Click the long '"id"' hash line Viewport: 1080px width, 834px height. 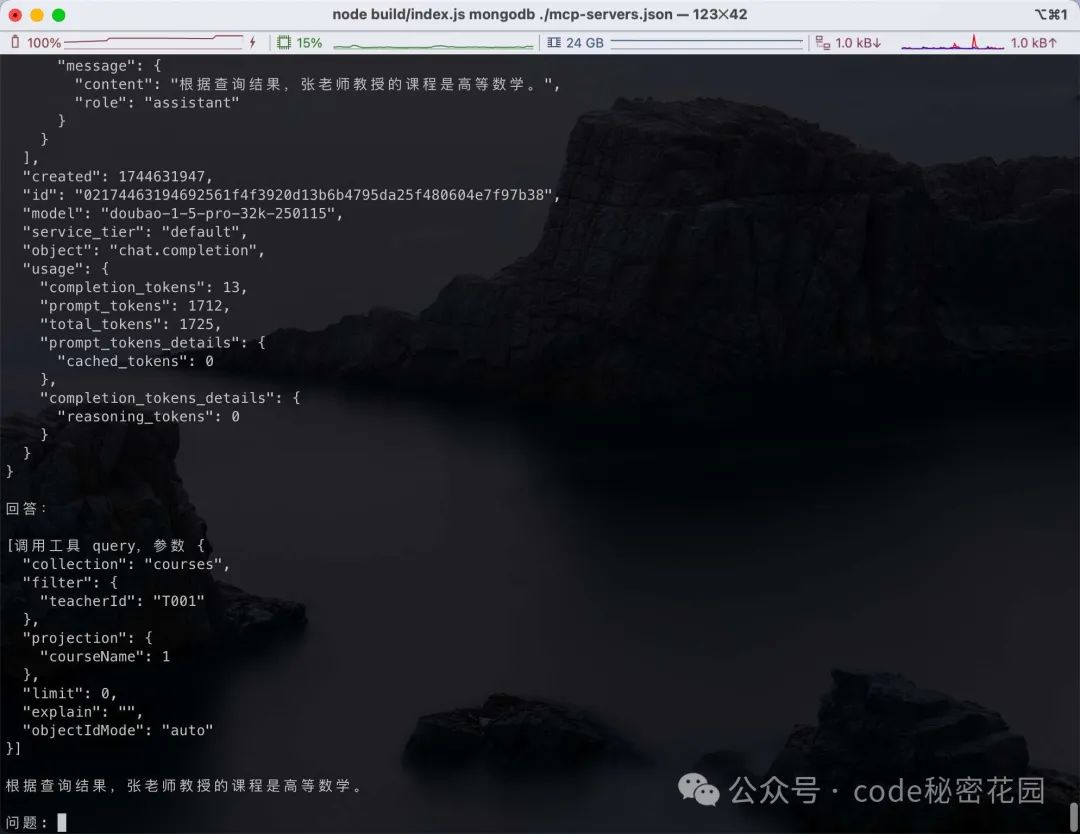click(x=291, y=195)
